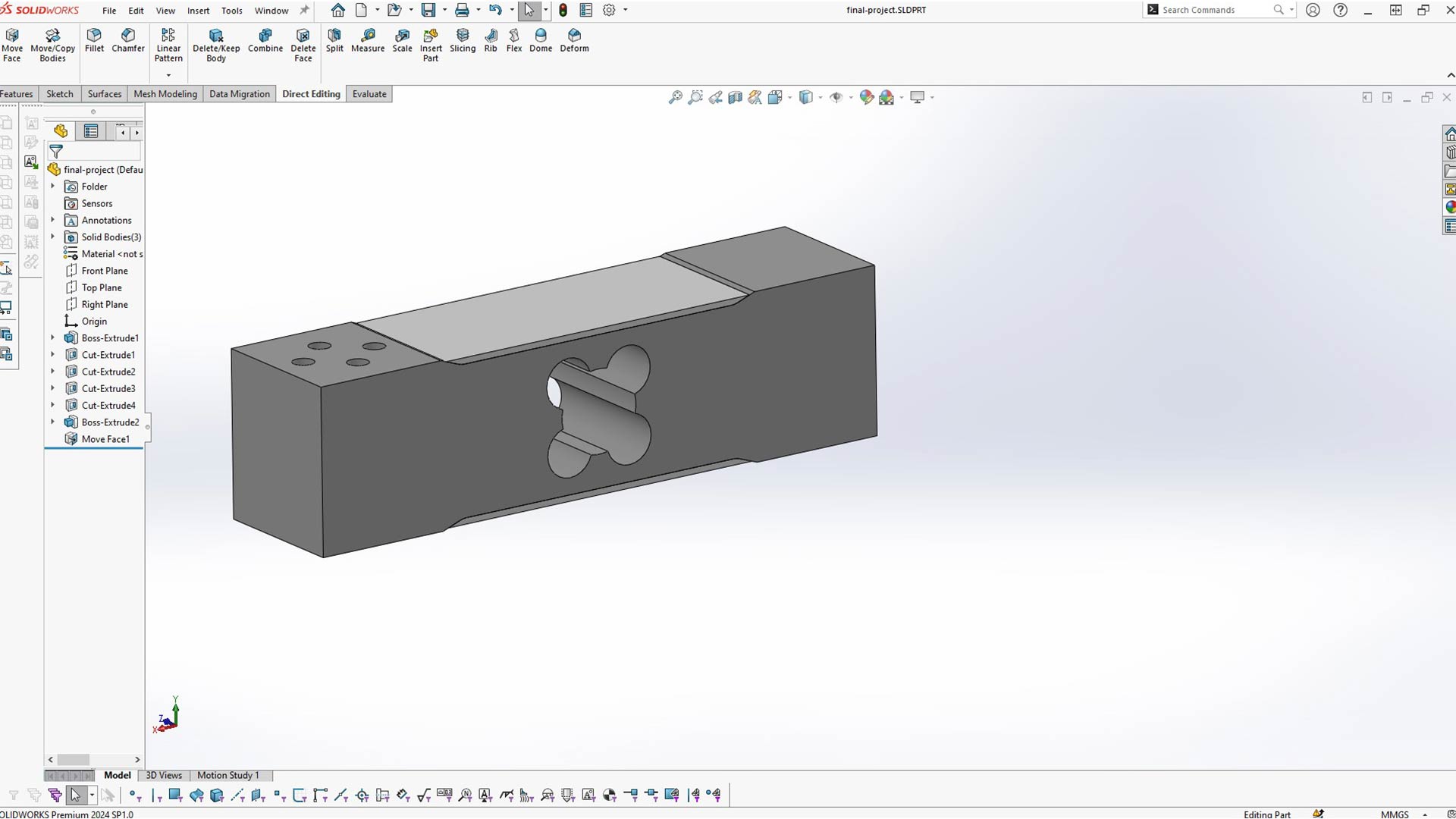The image size is (1456, 819).
Task: Open the user login icon
Action: pyautogui.click(x=1313, y=10)
